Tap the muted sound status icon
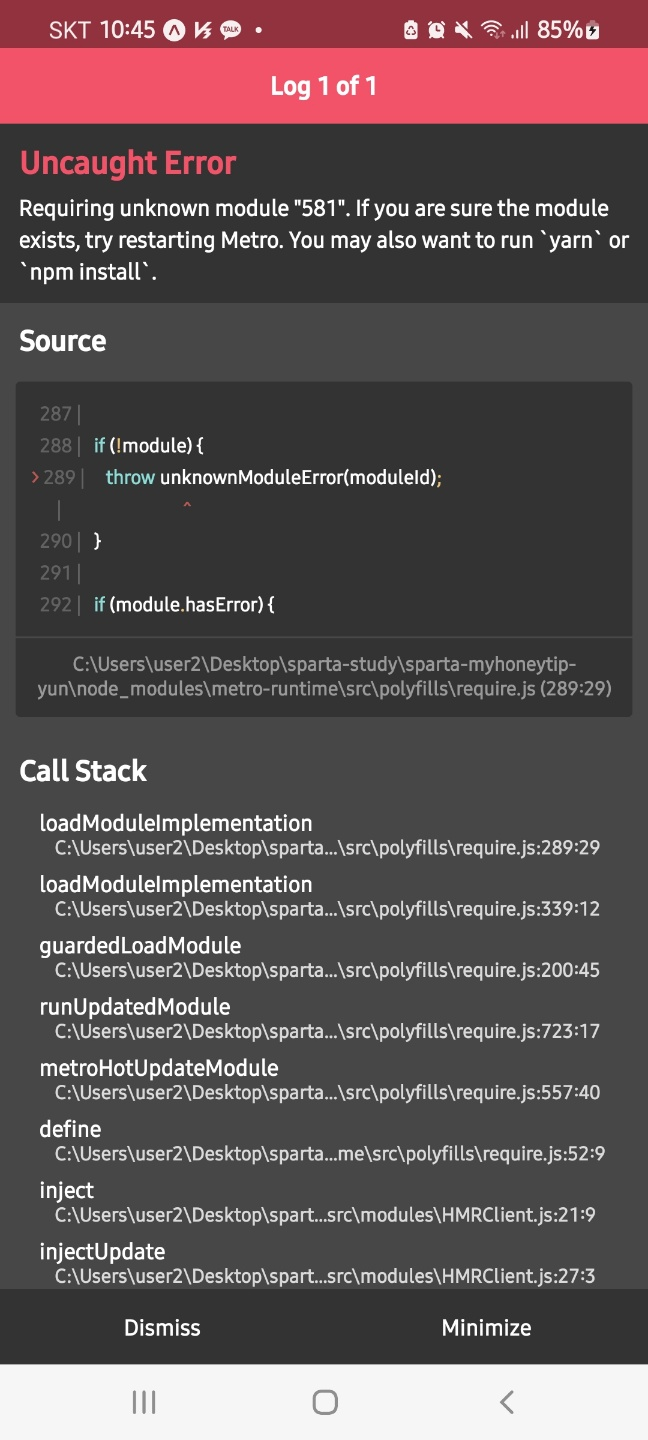648x1440 pixels. [x=463, y=30]
